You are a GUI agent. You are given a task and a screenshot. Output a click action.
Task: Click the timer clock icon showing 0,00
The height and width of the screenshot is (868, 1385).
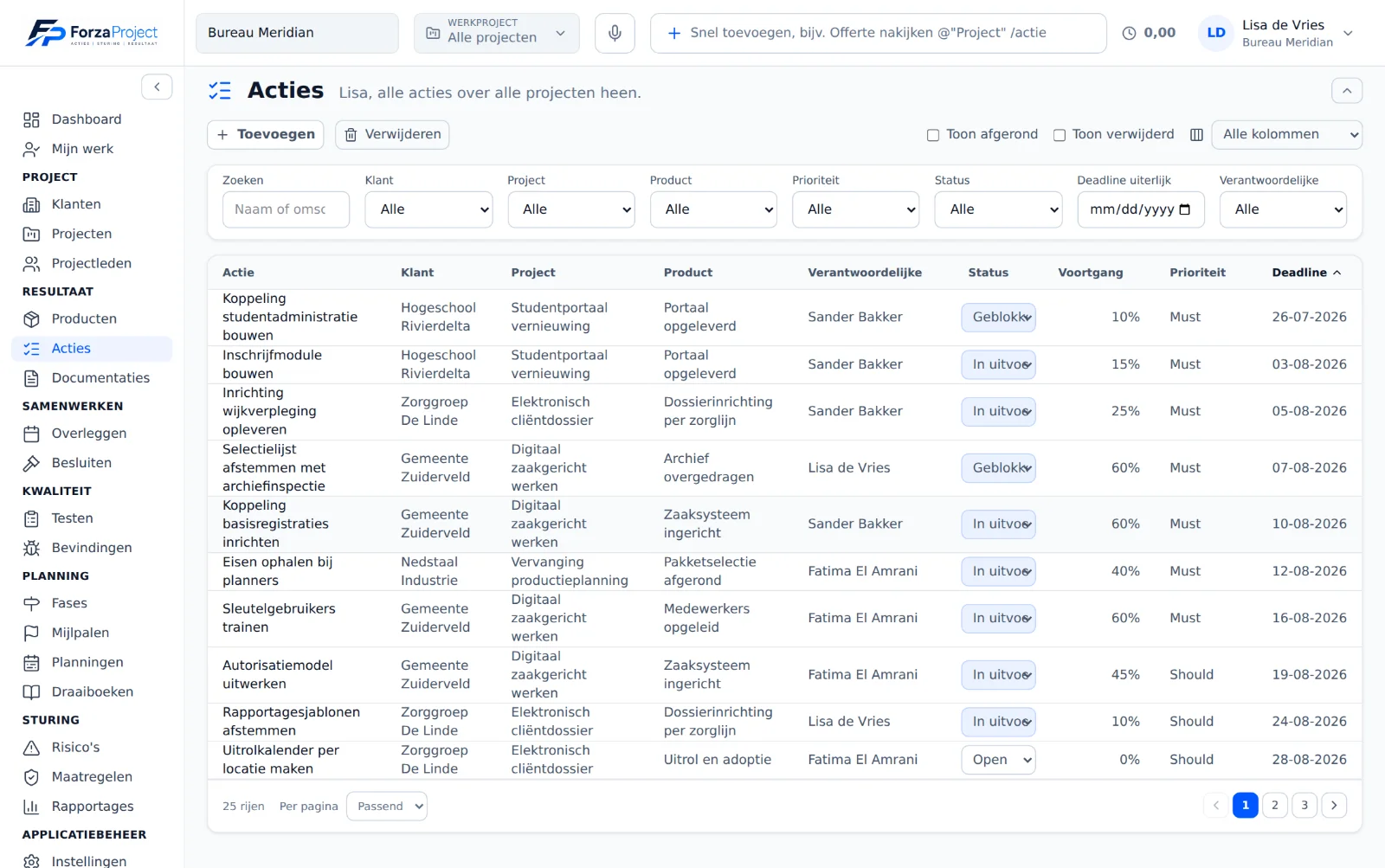click(x=1129, y=33)
